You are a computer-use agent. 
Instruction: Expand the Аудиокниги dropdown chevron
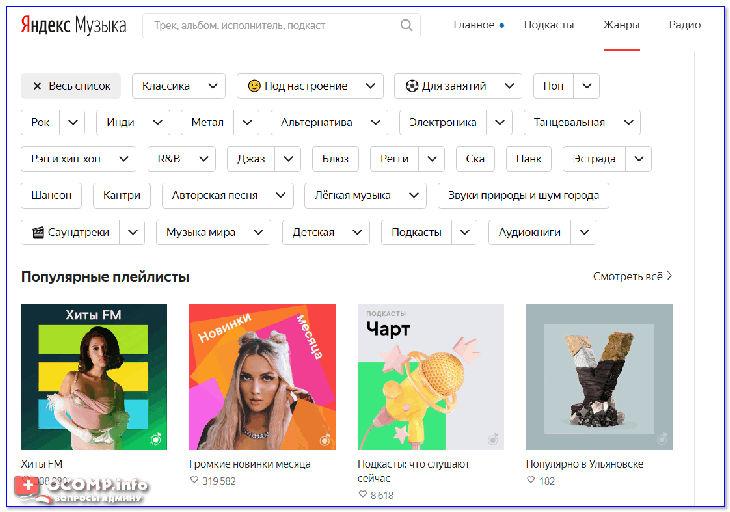pyautogui.click(x=583, y=232)
